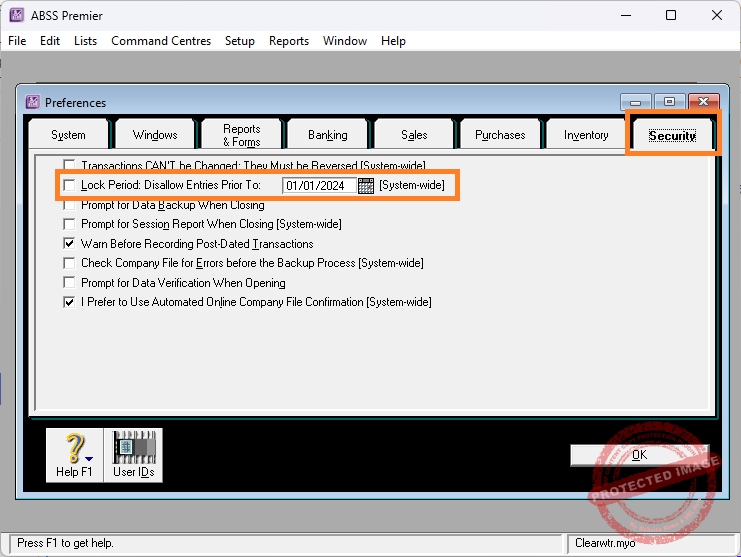741x557 pixels.
Task: Open the Setup menu
Action: (240, 41)
